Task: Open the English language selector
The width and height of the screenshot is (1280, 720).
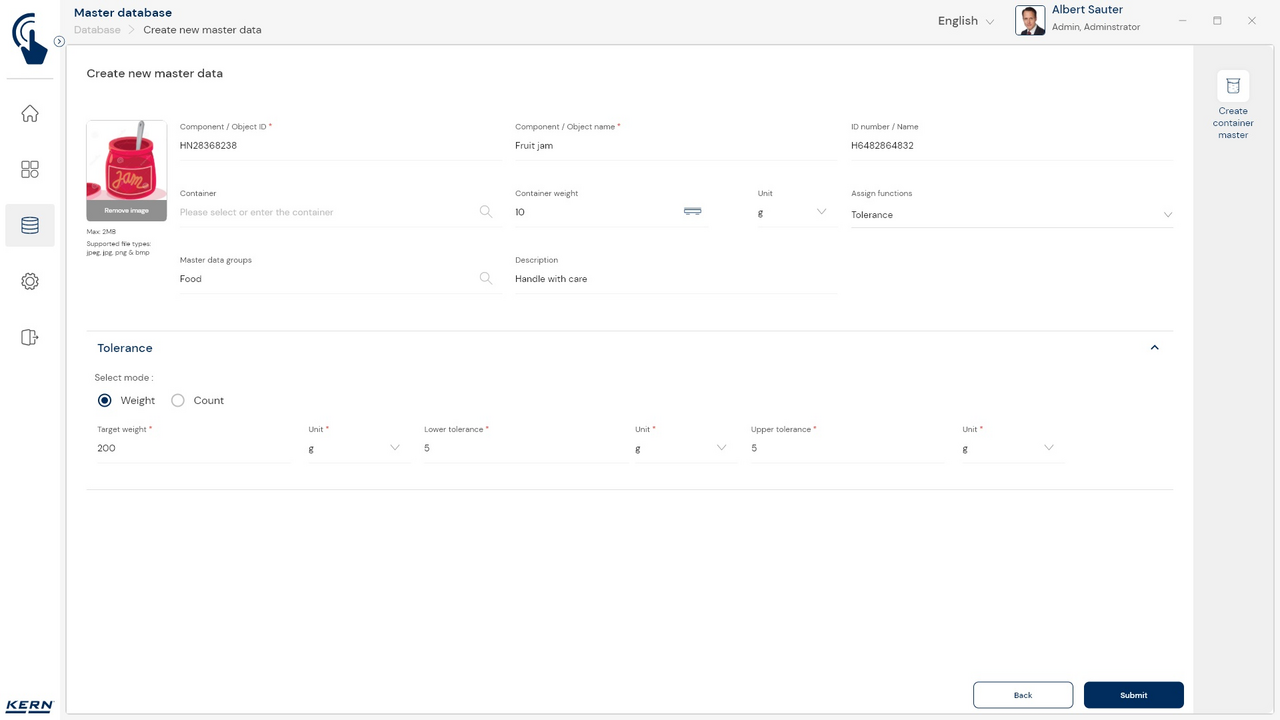Action: [965, 21]
